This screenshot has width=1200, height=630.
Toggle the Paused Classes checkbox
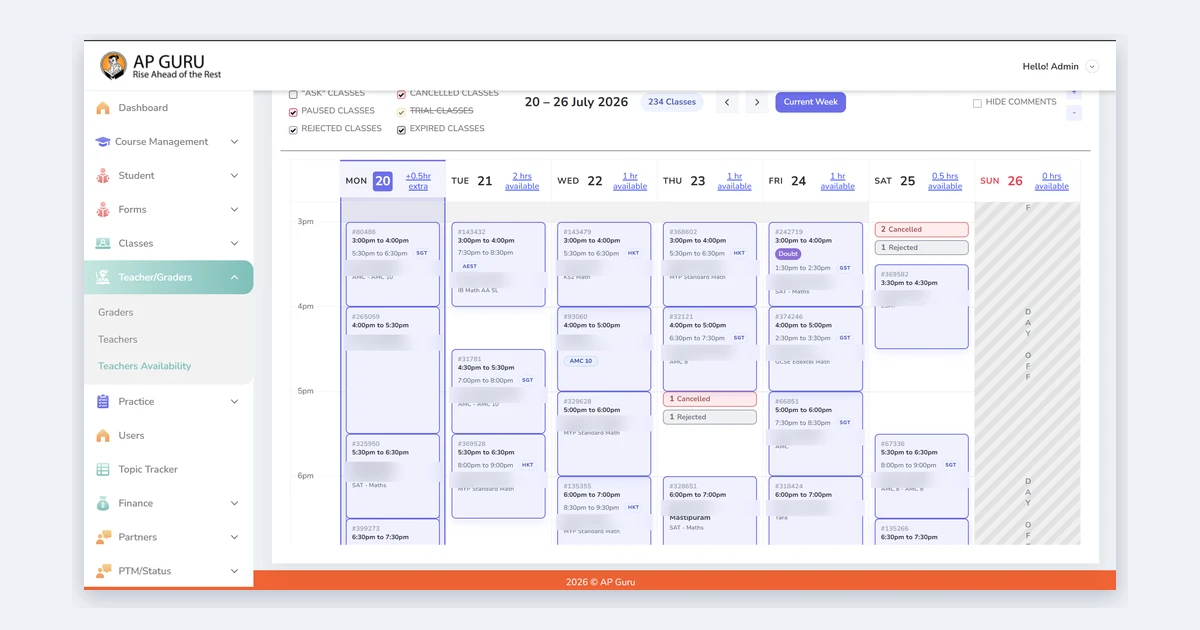(x=293, y=112)
